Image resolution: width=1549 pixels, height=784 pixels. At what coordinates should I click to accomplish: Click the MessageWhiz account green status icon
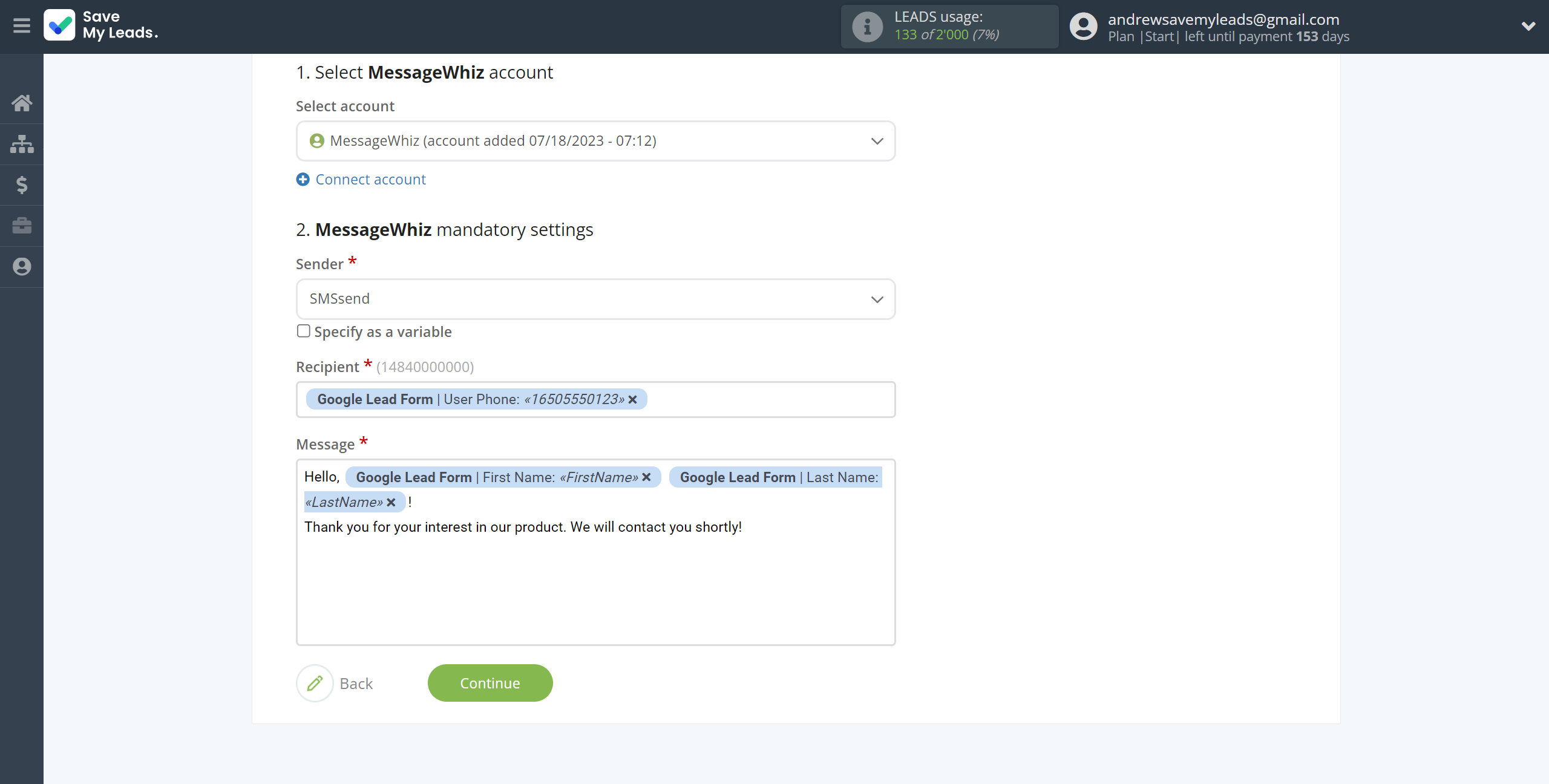[x=317, y=141]
